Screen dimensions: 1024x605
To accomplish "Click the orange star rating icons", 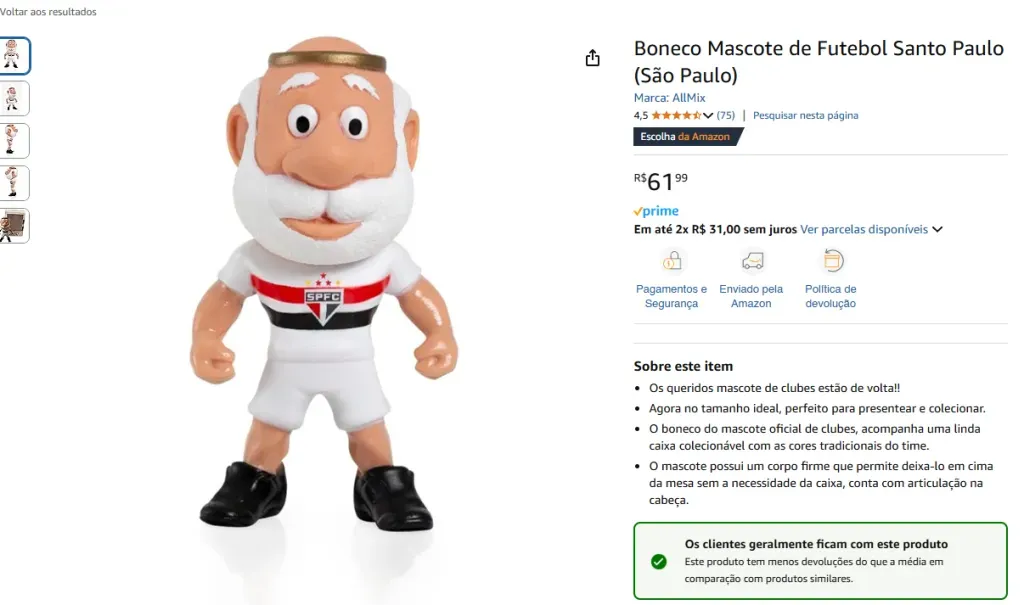I will click(x=676, y=116).
